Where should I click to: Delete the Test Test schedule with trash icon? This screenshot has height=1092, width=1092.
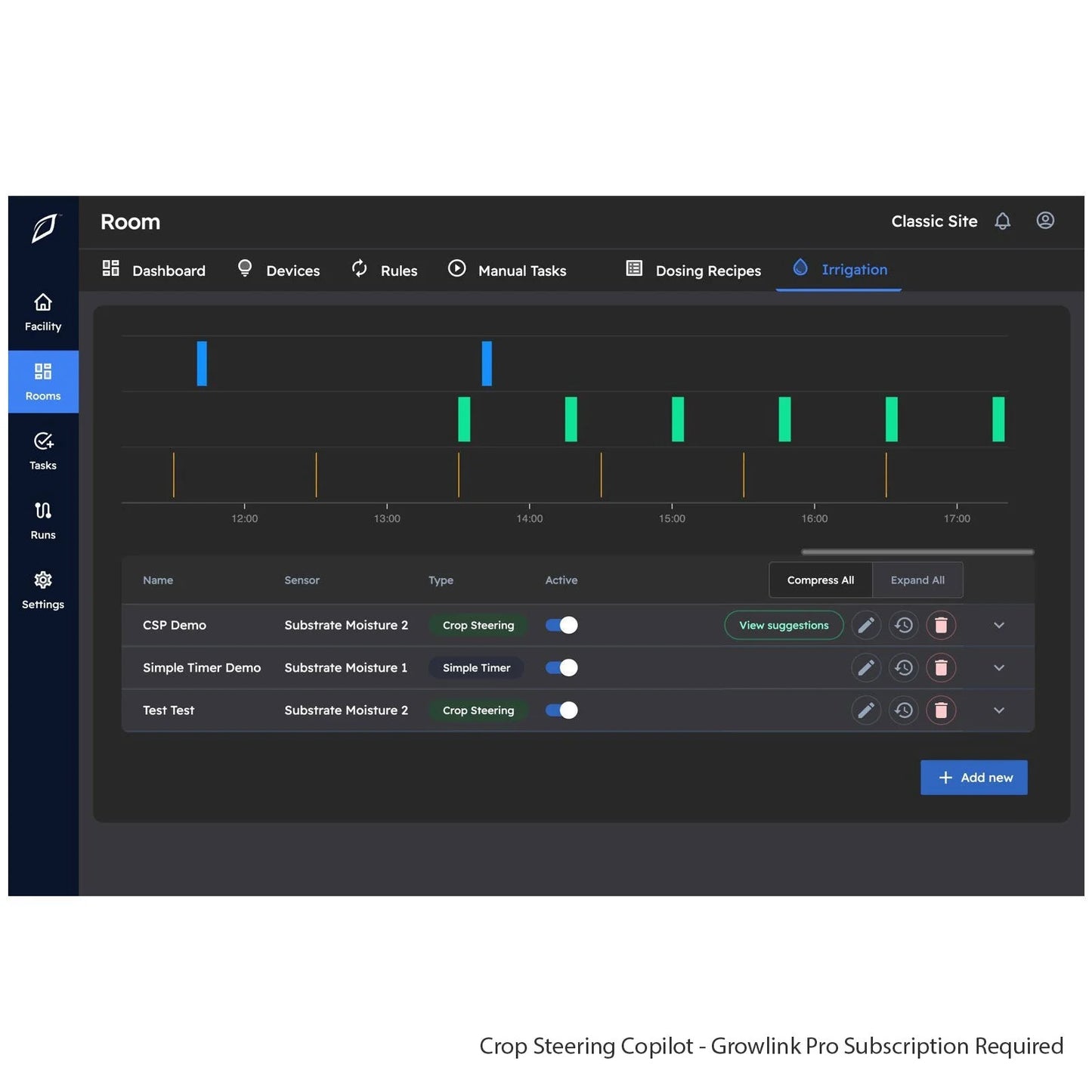tap(942, 710)
